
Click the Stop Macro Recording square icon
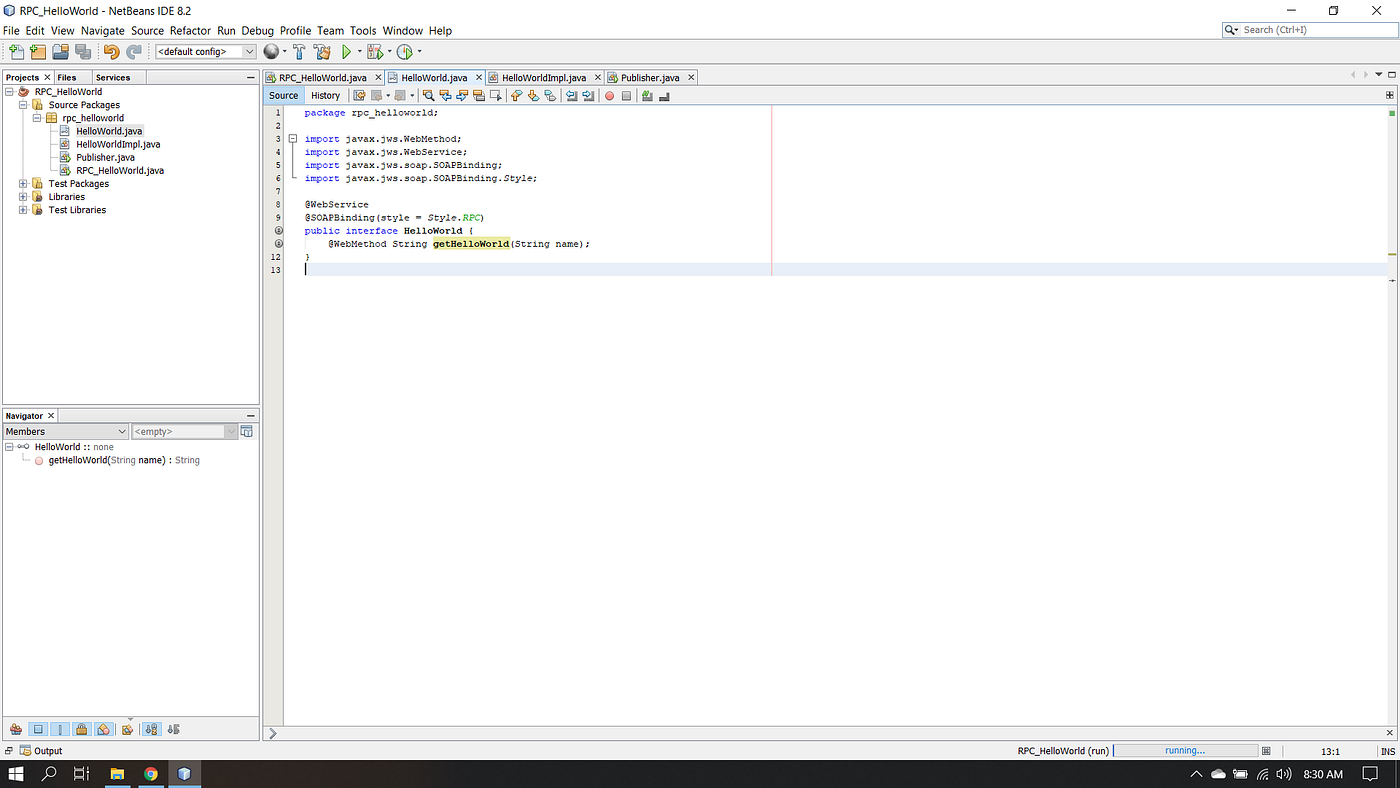pos(626,96)
